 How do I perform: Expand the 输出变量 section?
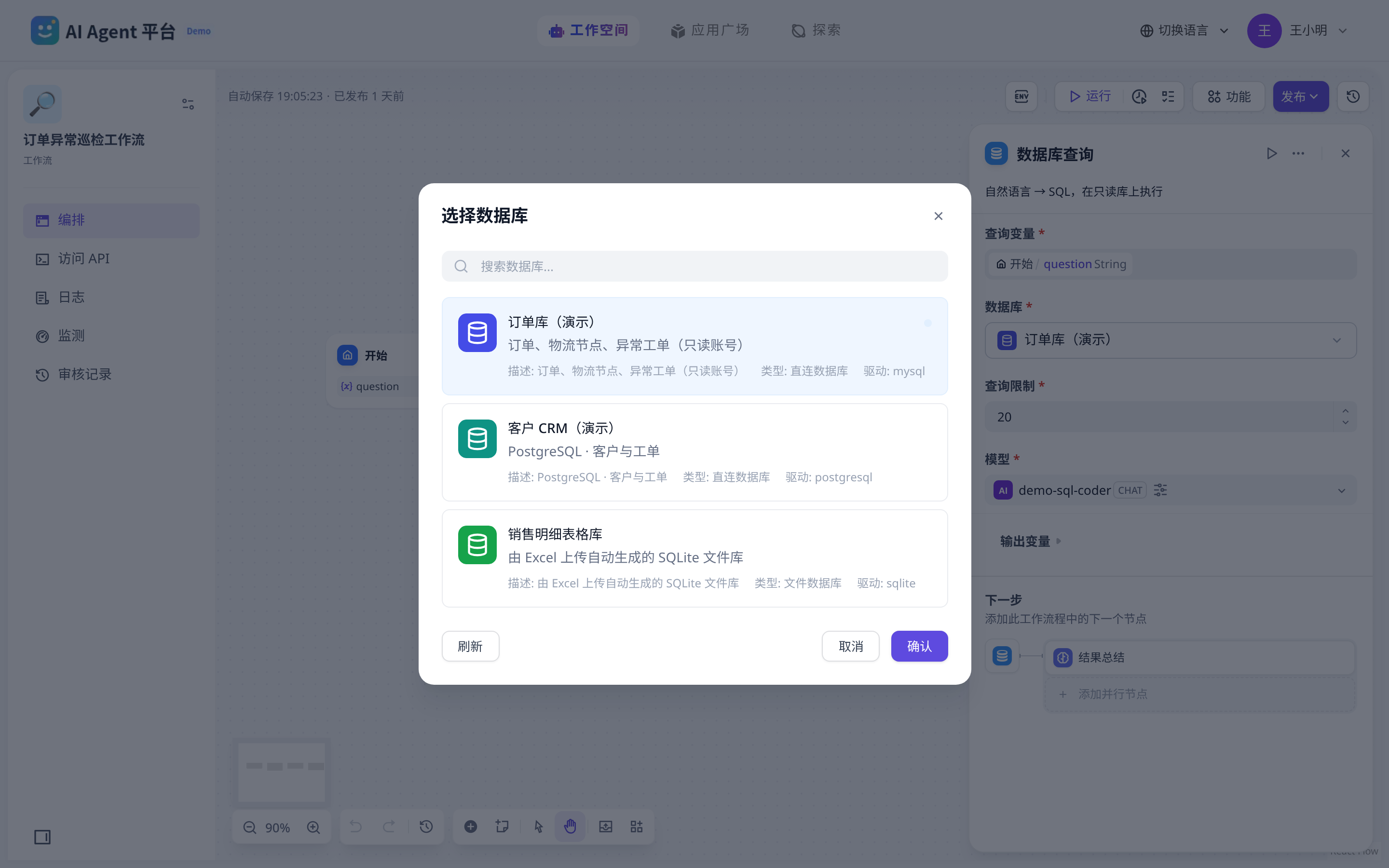pos(1031,542)
